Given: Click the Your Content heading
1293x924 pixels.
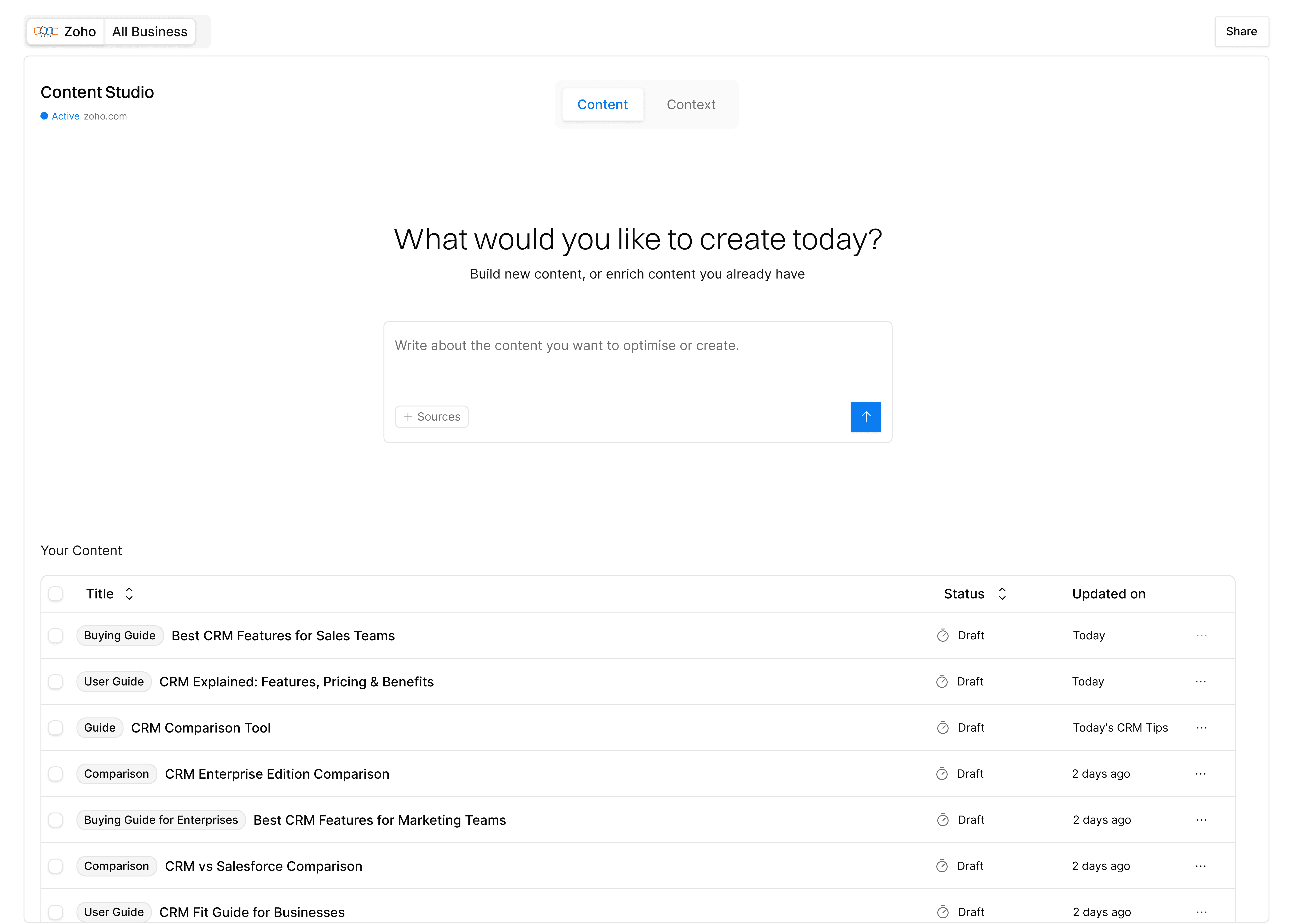Looking at the screenshot, I should tap(81, 550).
